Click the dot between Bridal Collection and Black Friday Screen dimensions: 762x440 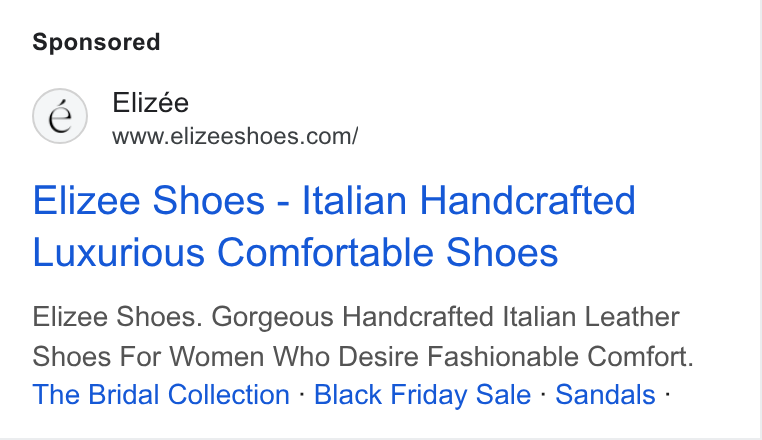click(302, 394)
